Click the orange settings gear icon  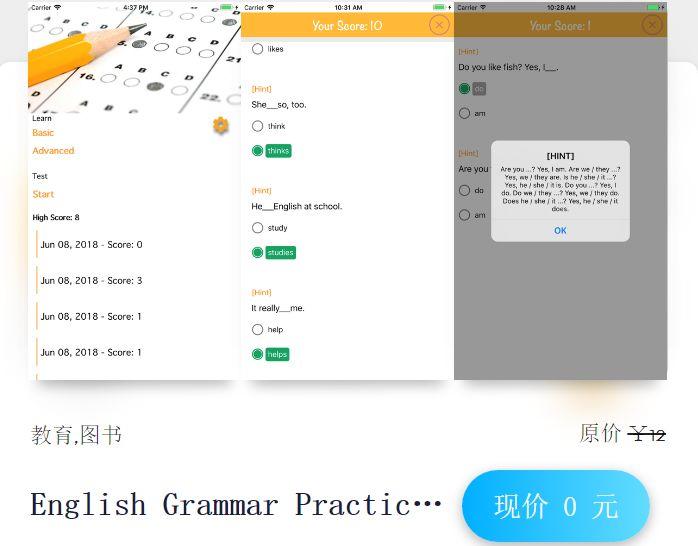[x=221, y=125]
